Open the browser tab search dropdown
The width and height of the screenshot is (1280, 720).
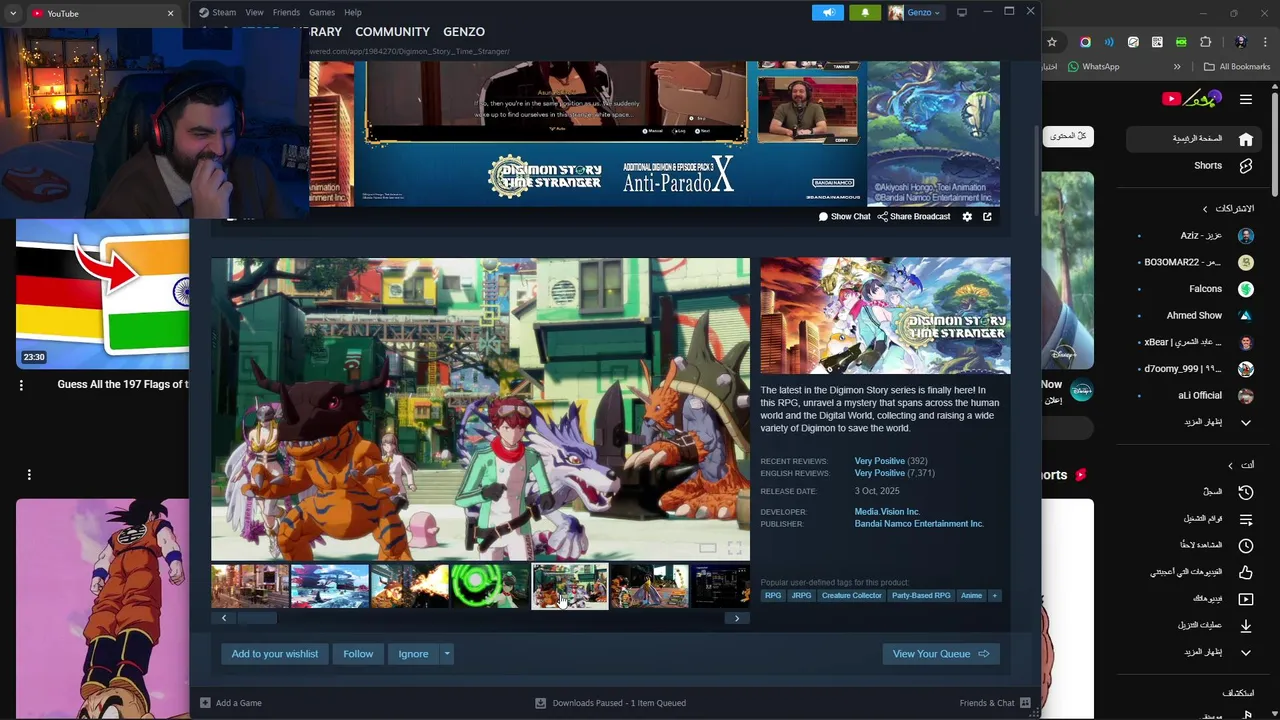pyautogui.click(x=13, y=13)
